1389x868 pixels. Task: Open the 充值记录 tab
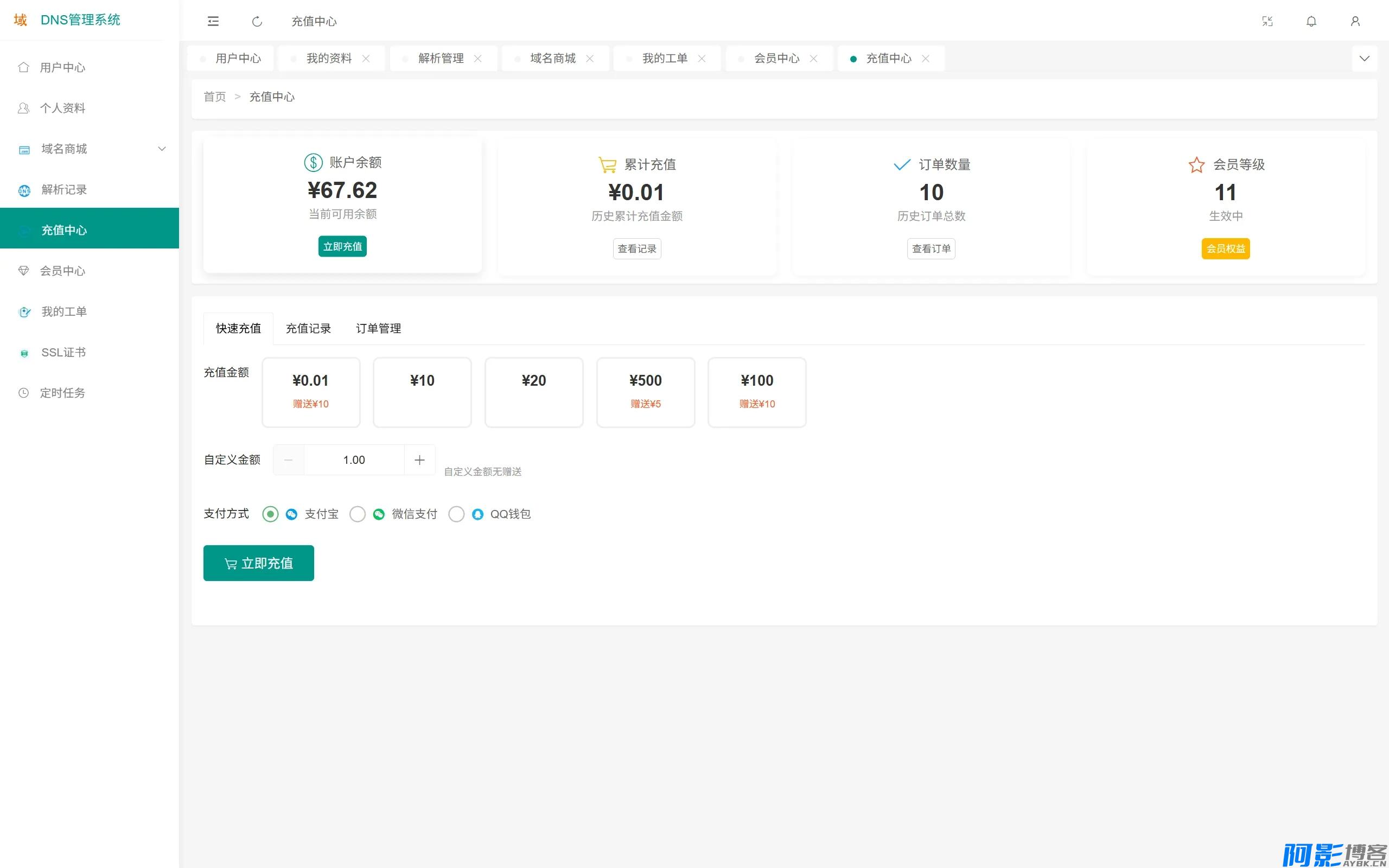click(308, 328)
